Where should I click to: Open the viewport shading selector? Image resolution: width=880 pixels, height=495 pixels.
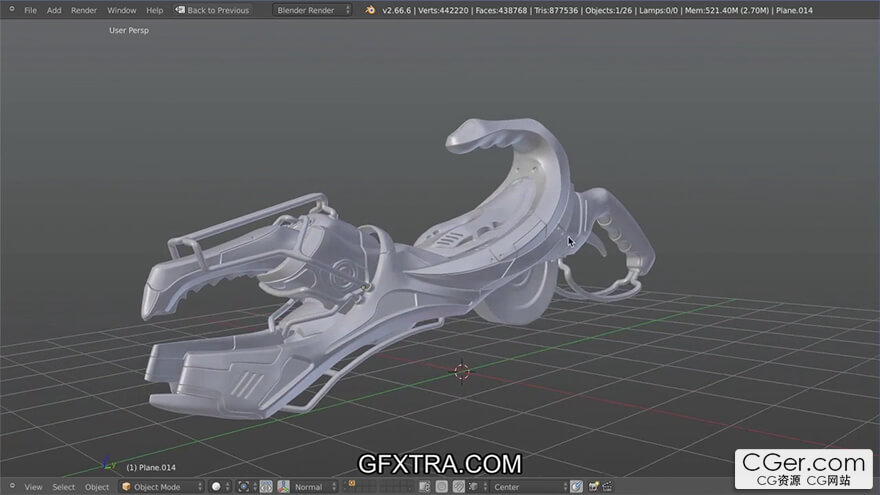pos(218,487)
